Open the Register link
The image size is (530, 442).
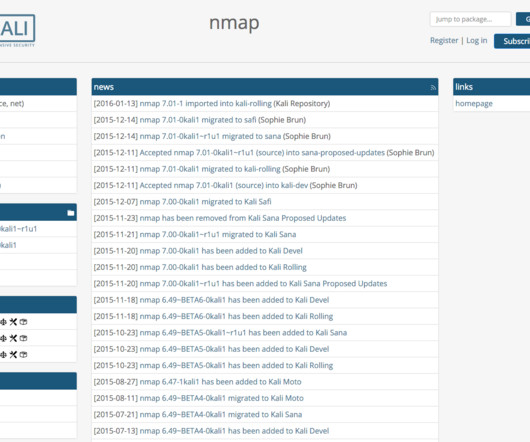pyautogui.click(x=444, y=41)
